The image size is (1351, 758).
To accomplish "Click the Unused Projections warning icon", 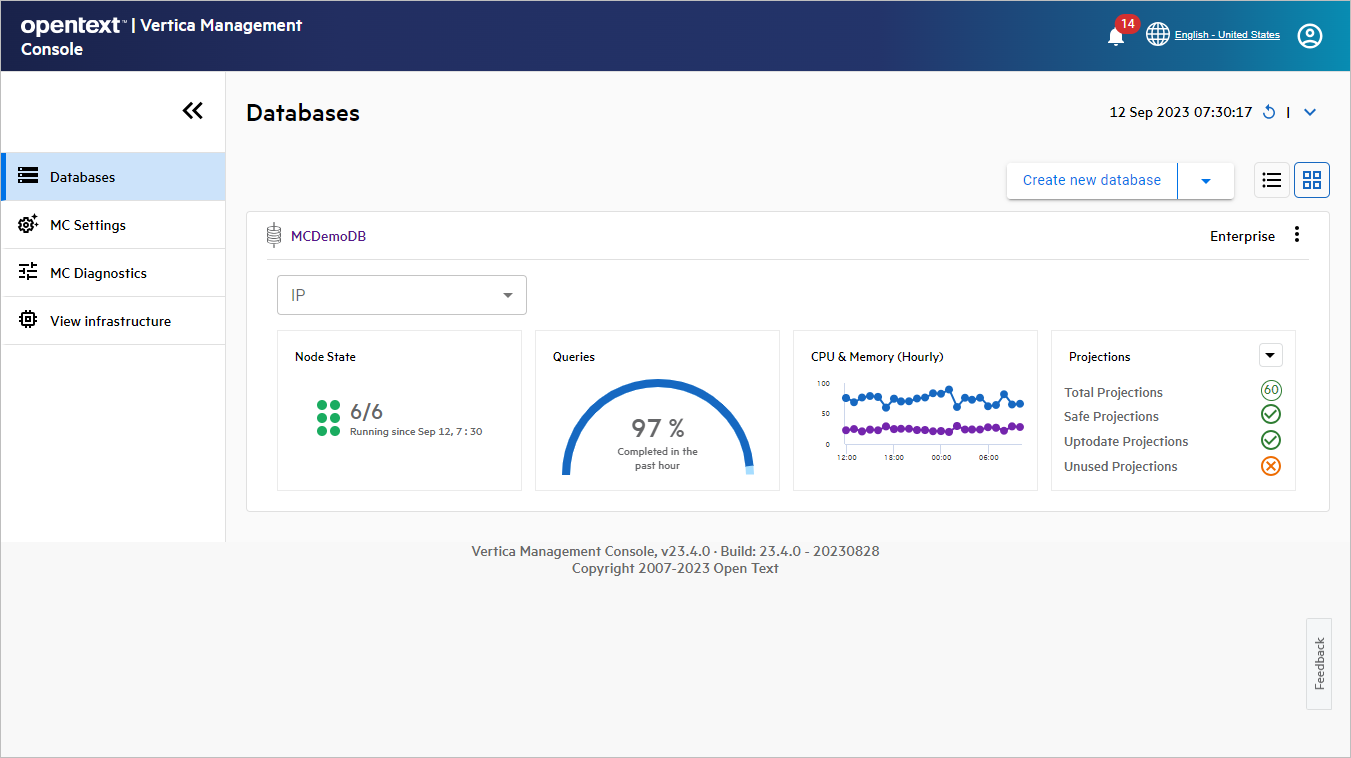I will point(1270,465).
